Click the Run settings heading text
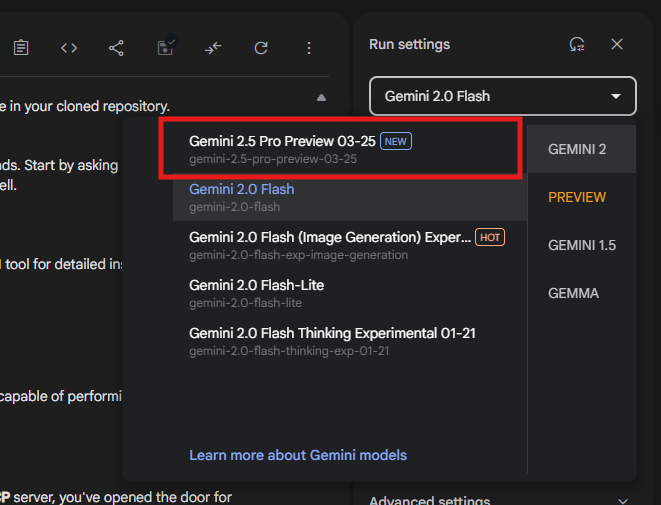 point(409,44)
